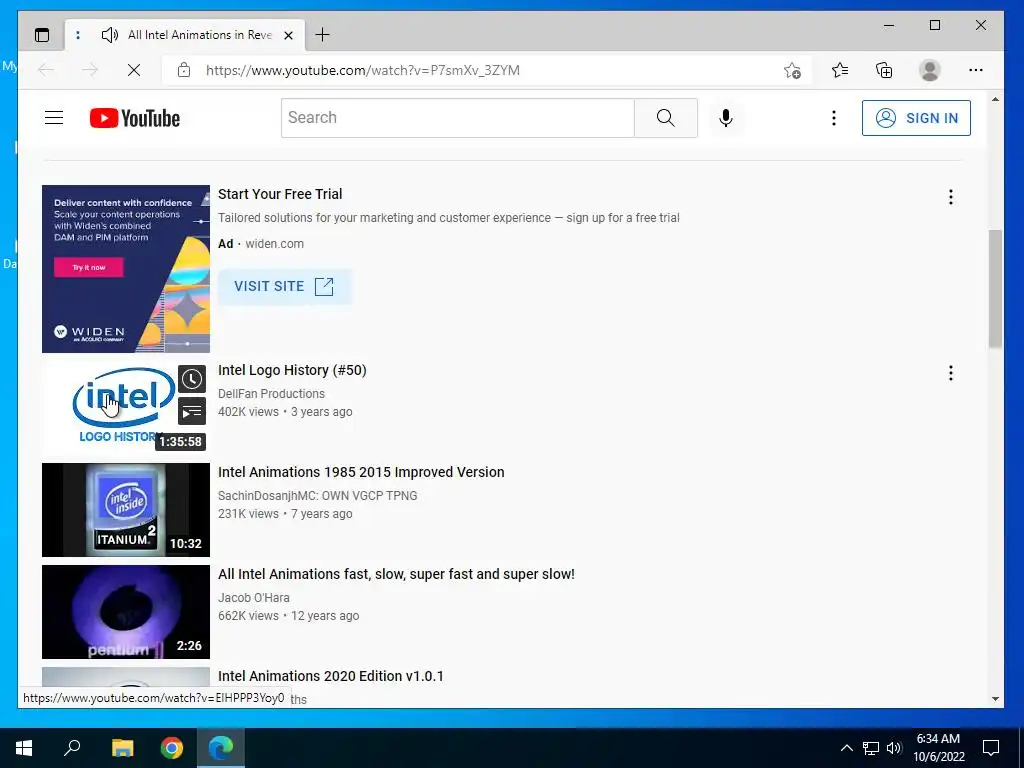Screen dimensions: 1024x768
Task: Open the YouTube hamburger guide menu
Action: point(54,118)
